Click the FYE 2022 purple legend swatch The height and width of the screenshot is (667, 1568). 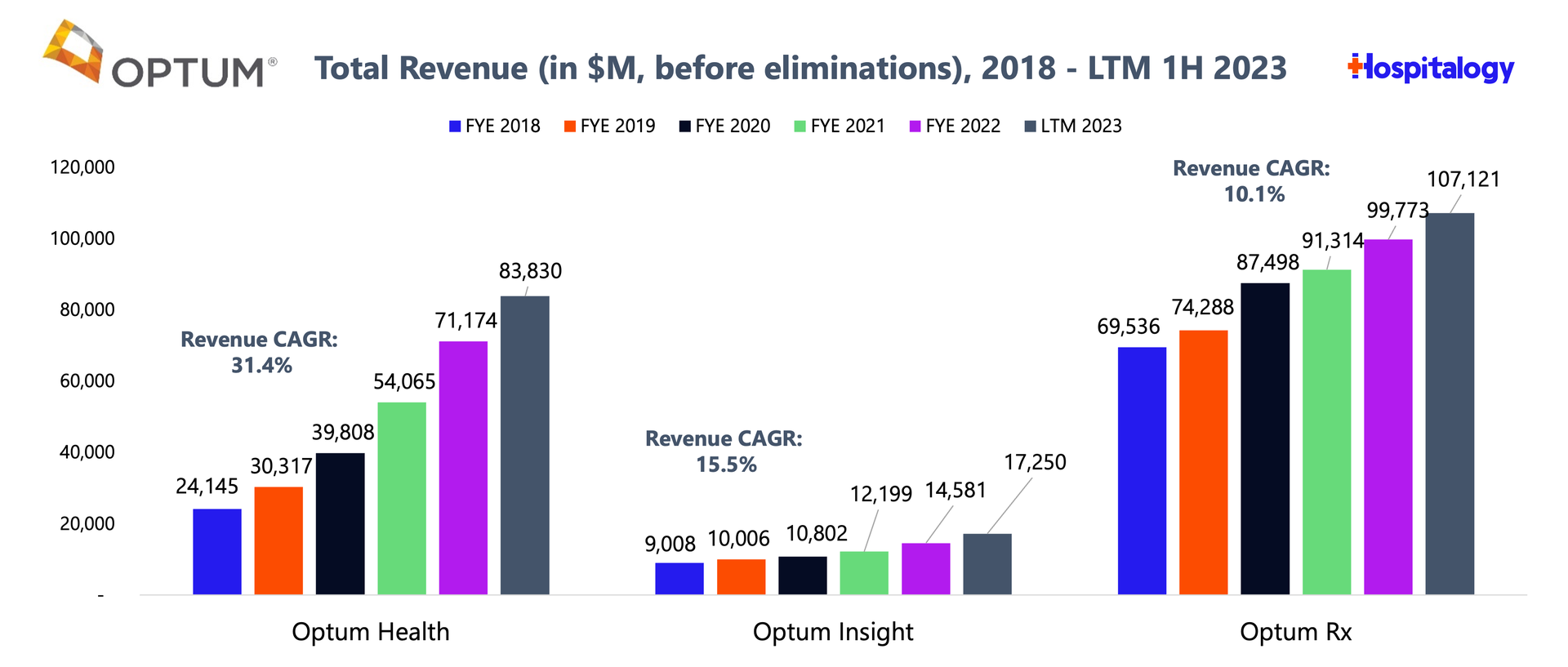click(915, 127)
